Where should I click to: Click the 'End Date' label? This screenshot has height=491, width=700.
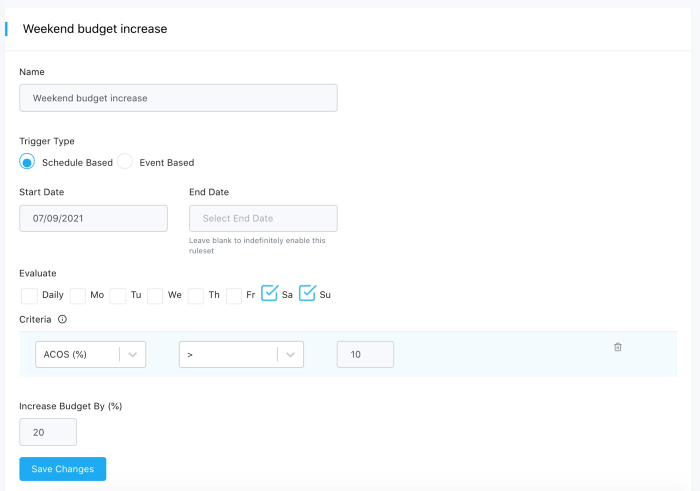click(209, 192)
